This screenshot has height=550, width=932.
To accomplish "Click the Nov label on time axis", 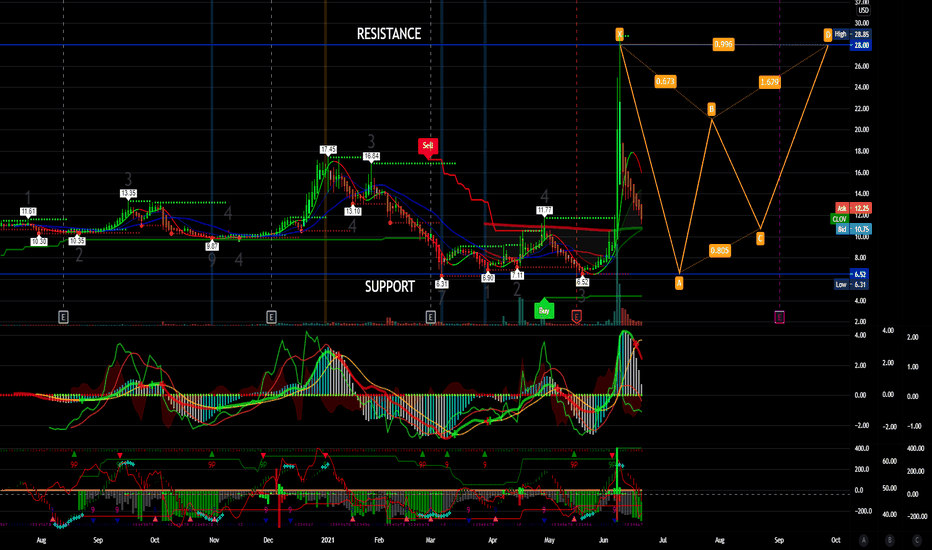I will coord(214,540).
